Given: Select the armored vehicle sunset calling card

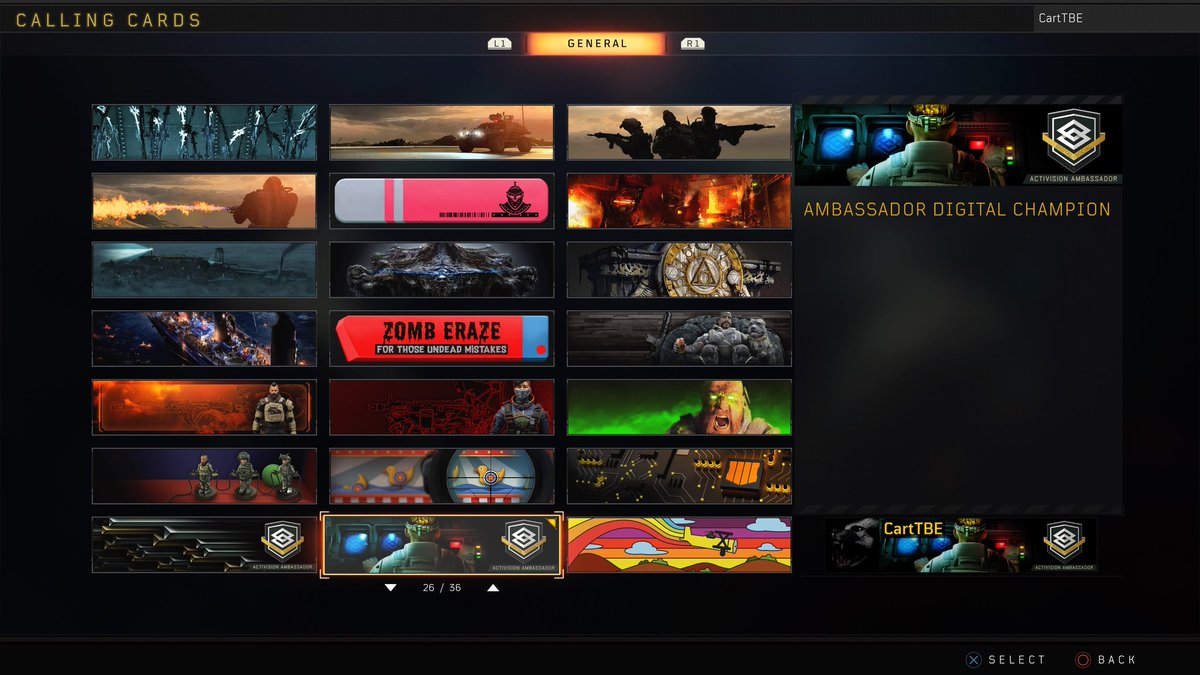Looking at the screenshot, I should [442, 132].
